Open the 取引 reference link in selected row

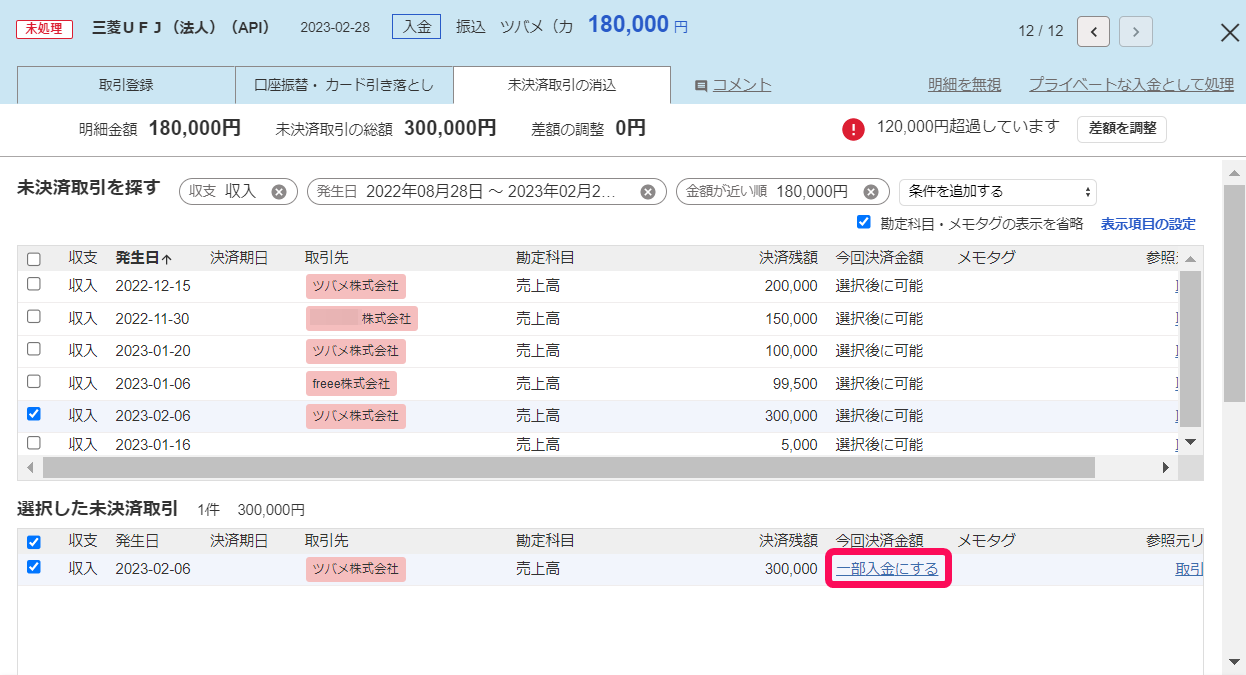pyautogui.click(x=1189, y=569)
